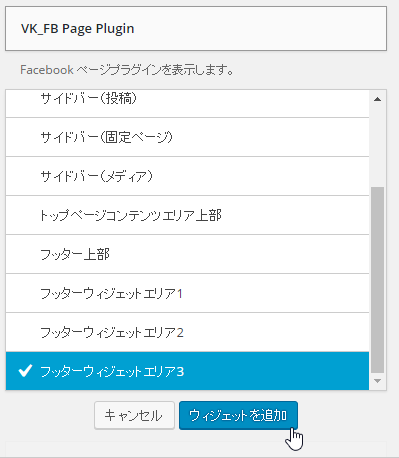
Task: Click blank area beside サイドバー(メディア) row
Action: (x=260, y=176)
